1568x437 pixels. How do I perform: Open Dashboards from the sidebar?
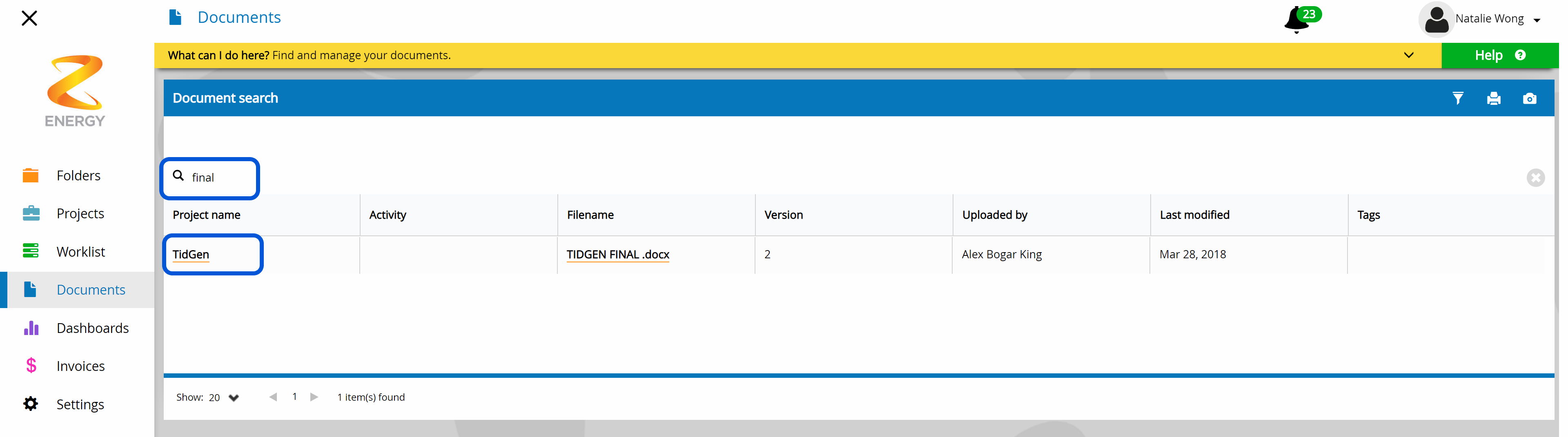93,328
